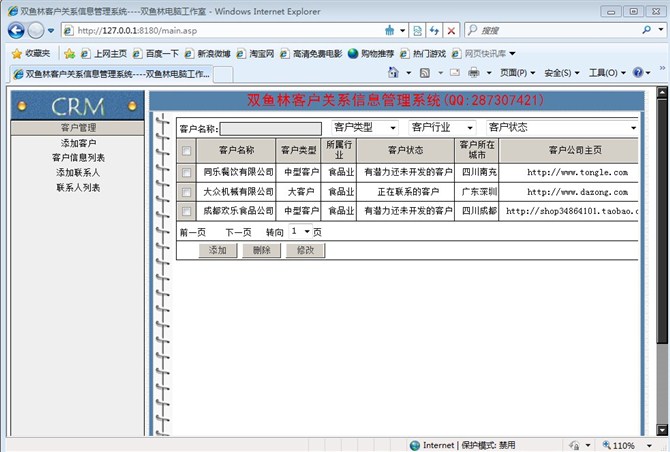This screenshot has width=670, height=452.
Task: Click the blank new tab button
Action: (223, 74)
